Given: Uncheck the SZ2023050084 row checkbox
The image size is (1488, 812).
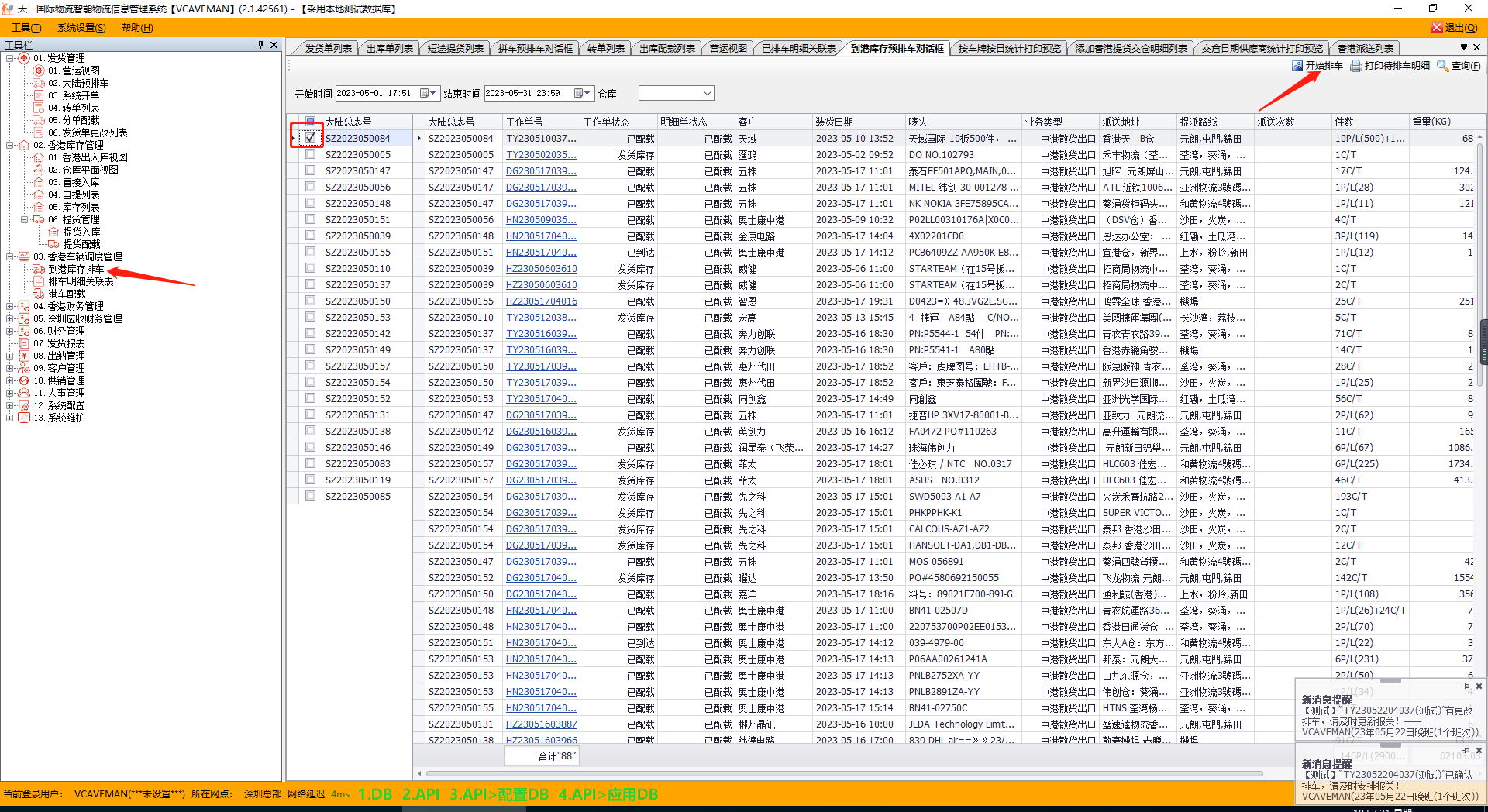Looking at the screenshot, I should (x=311, y=138).
